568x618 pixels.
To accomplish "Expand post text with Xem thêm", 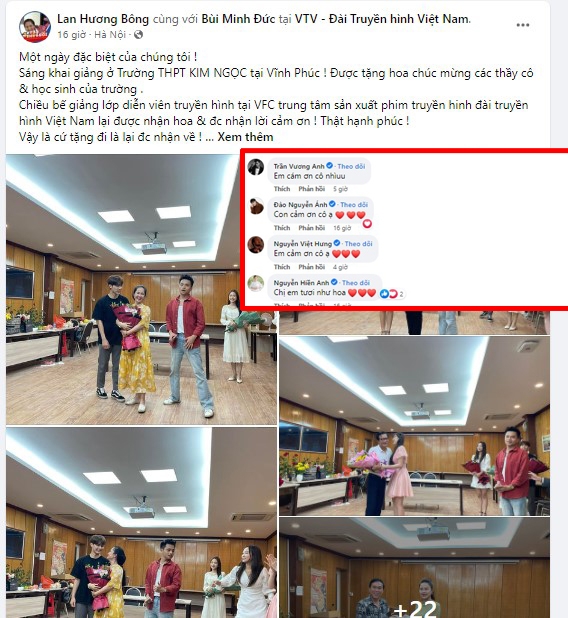I will [245, 137].
